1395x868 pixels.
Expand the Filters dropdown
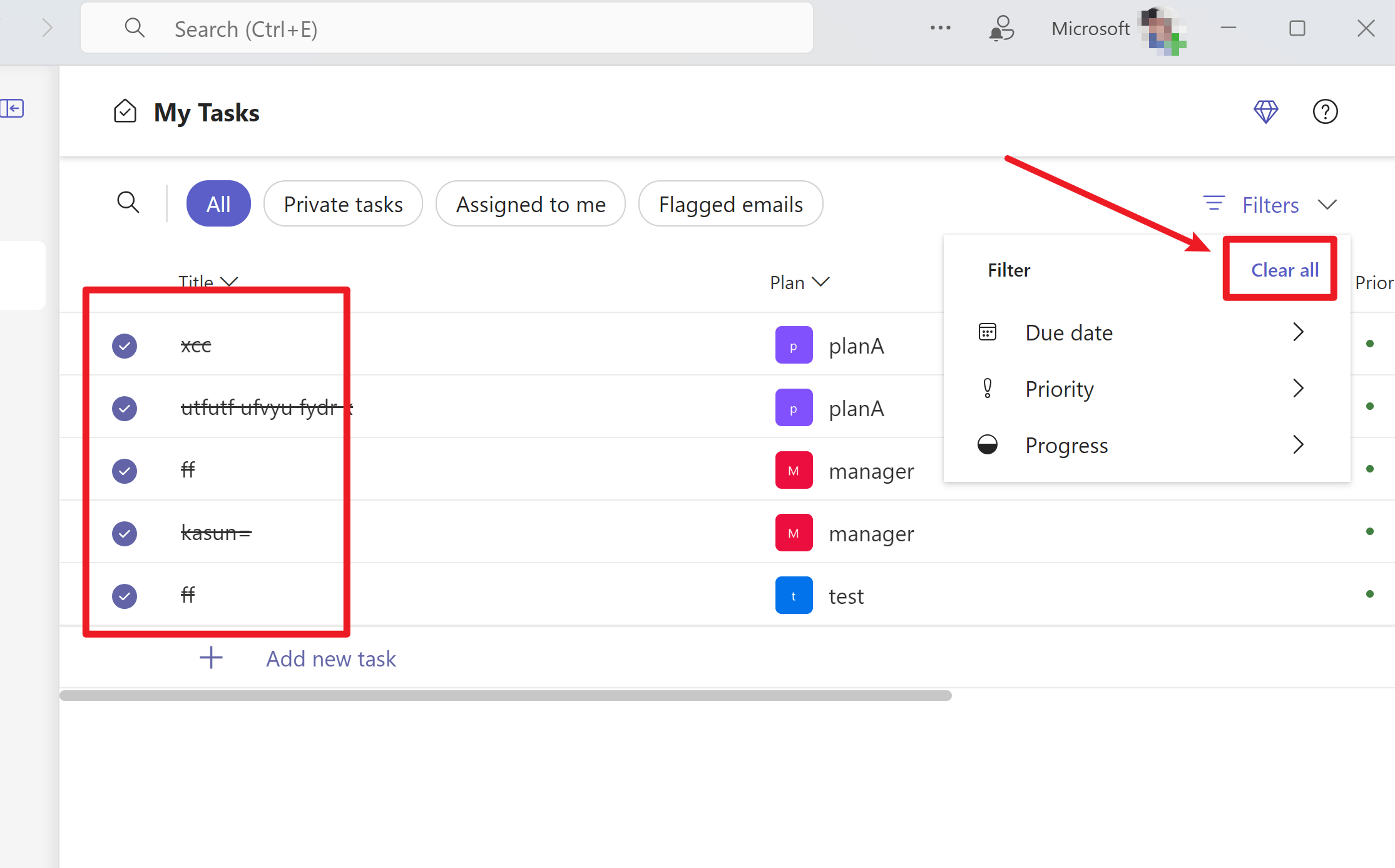[1270, 205]
